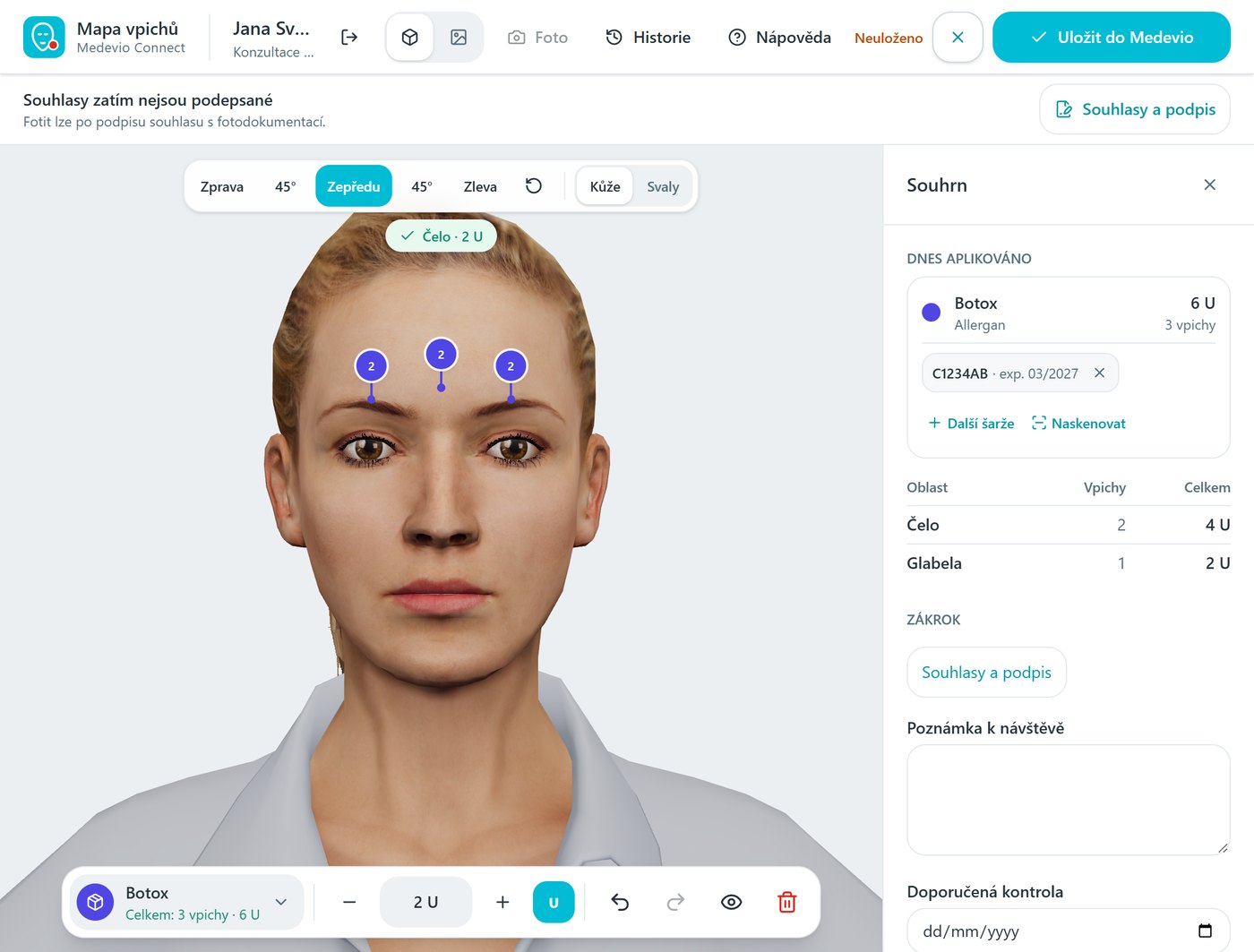
Task: Click the purple Botox color dot
Action: pos(932,313)
